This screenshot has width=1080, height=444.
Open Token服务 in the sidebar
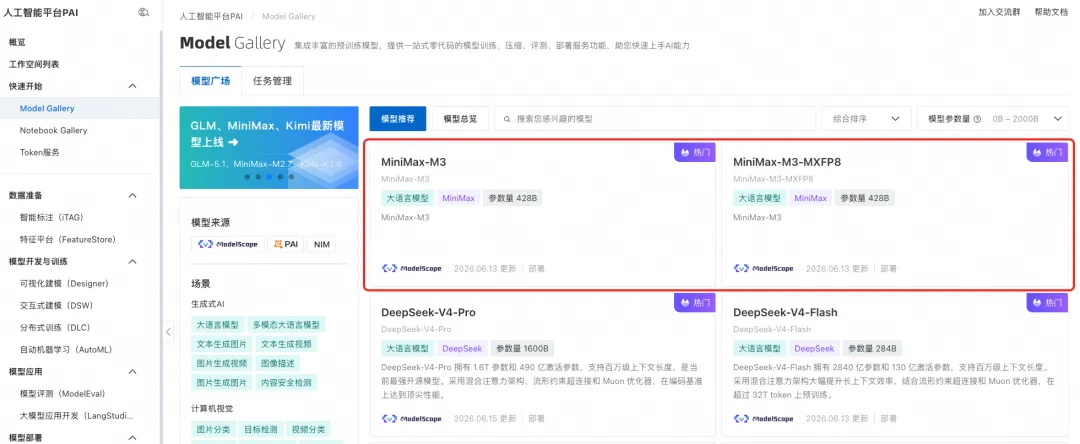pos(39,152)
